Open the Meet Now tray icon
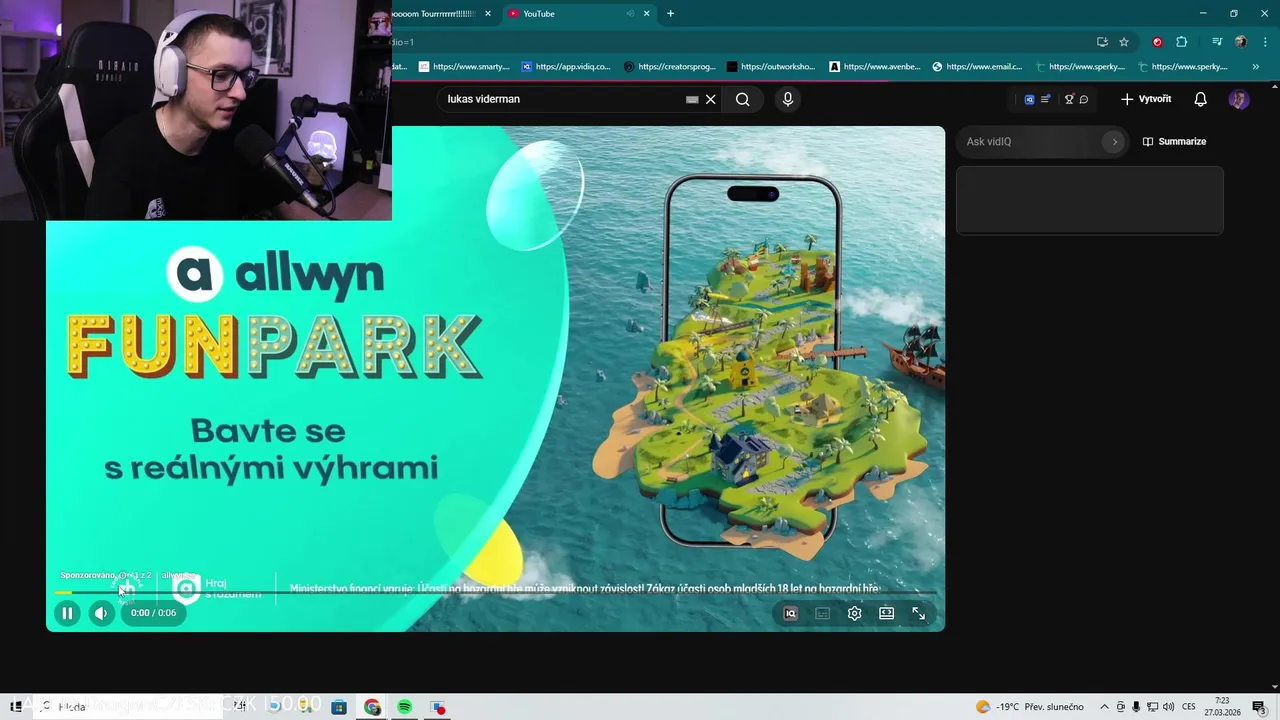Viewport: 1280px width, 720px height. click(1120, 707)
